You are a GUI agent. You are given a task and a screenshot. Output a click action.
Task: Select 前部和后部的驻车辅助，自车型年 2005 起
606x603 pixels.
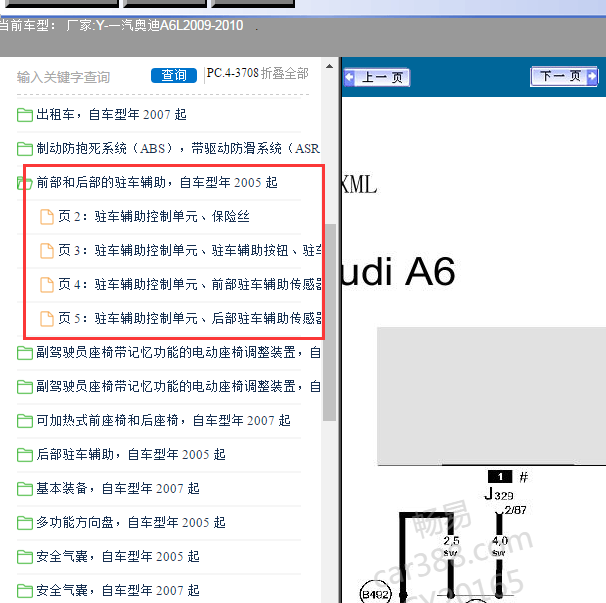click(157, 182)
